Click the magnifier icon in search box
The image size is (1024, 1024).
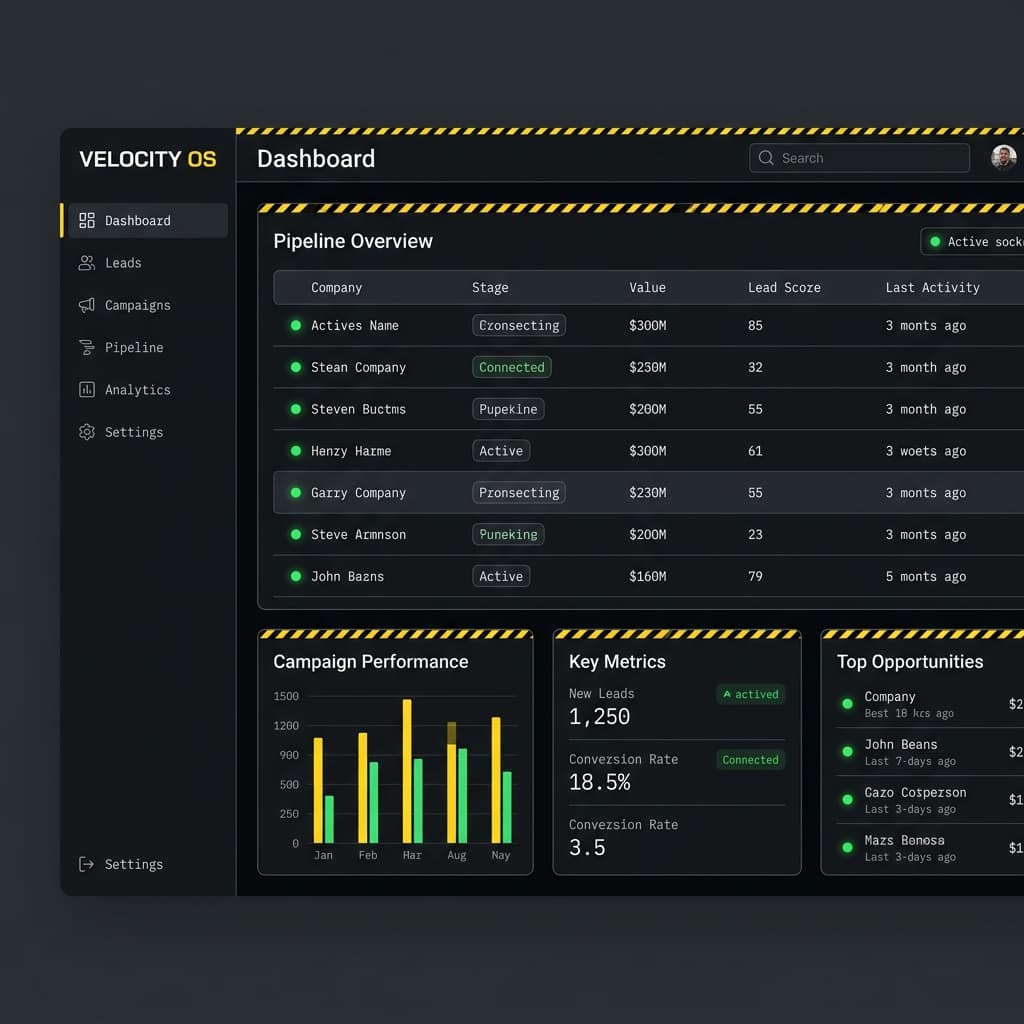pyautogui.click(x=766, y=158)
